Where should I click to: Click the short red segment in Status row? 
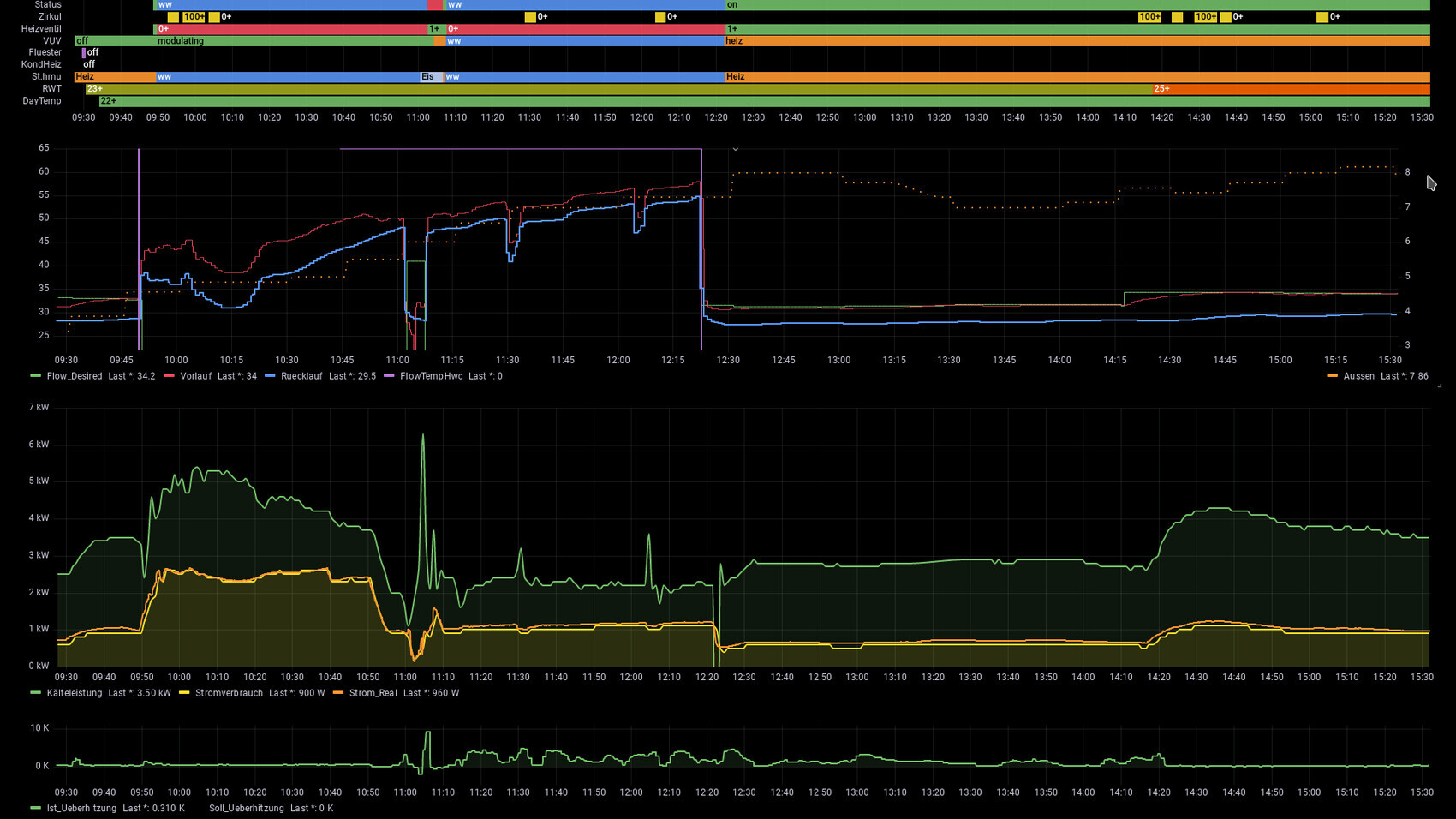[x=435, y=5]
